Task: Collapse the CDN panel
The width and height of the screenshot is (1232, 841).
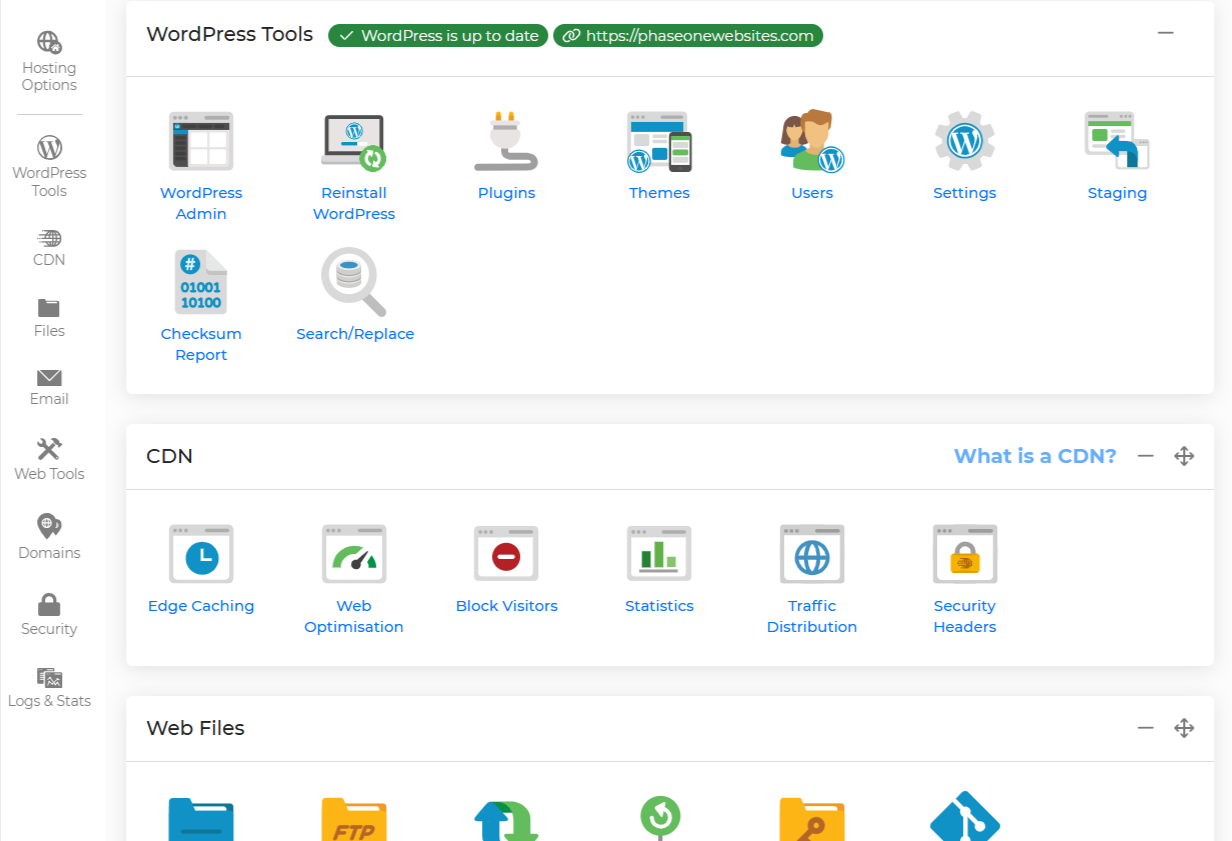Action: (x=1146, y=456)
